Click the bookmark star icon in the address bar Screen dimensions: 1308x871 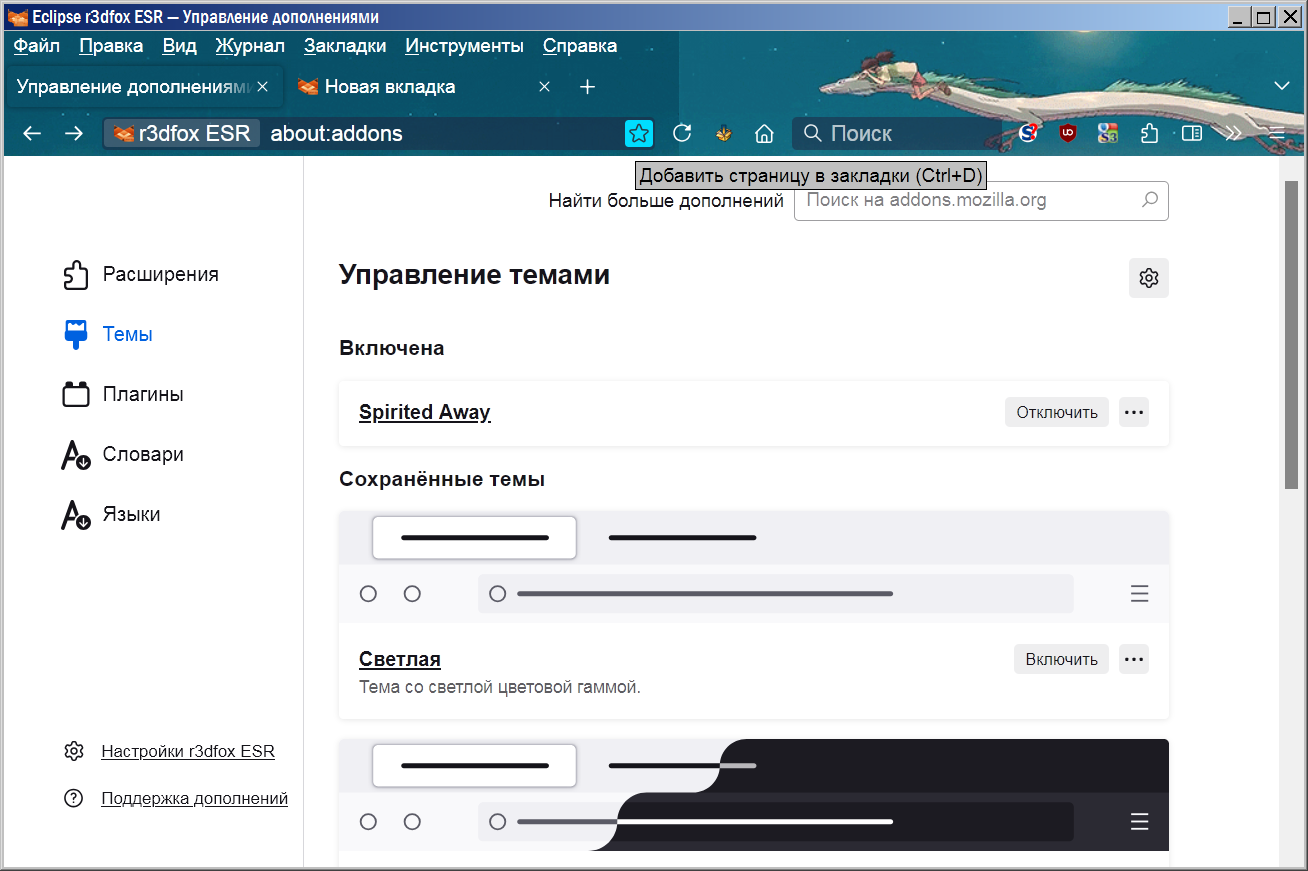[639, 133]
